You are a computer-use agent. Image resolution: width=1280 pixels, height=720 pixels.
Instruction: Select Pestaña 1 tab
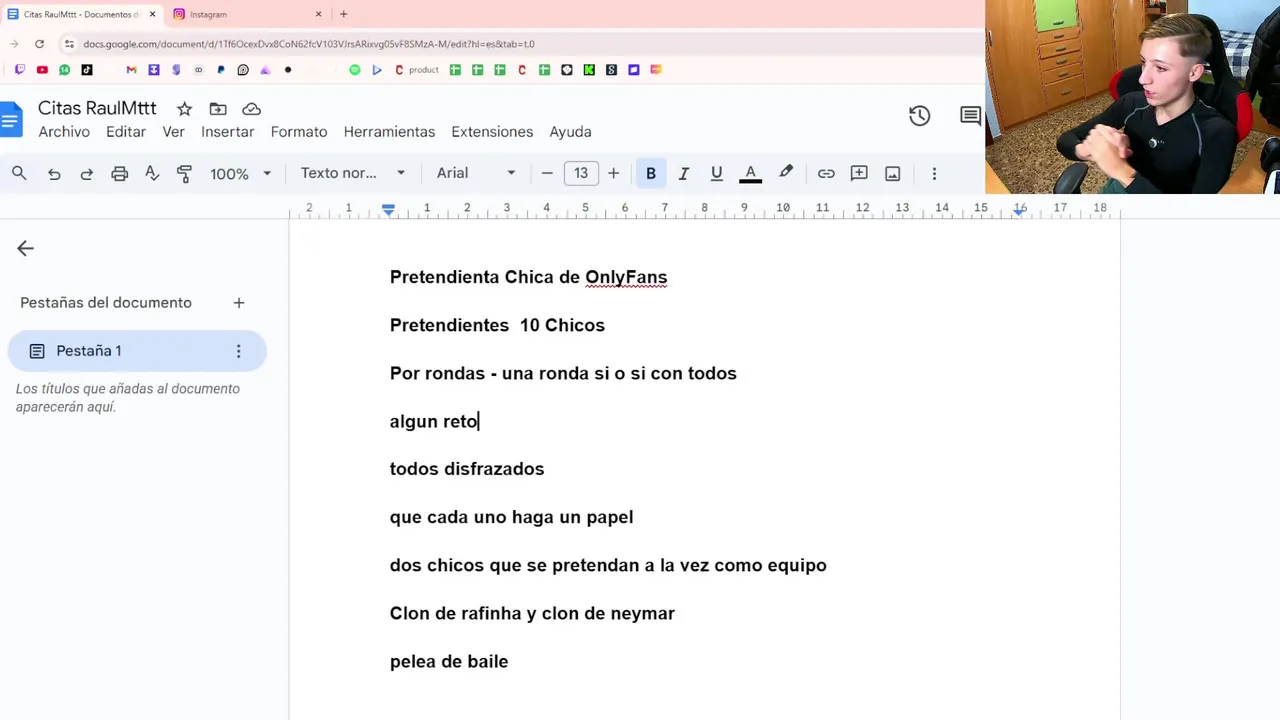pos(137,351)
